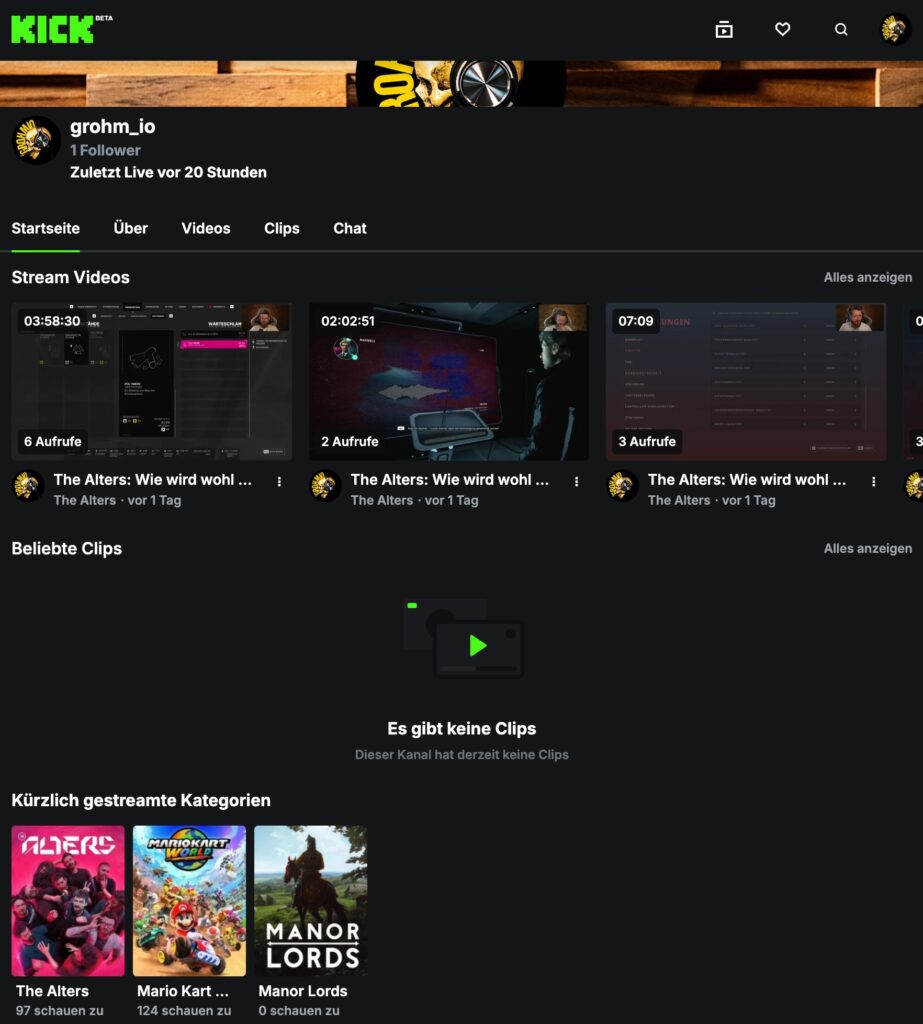Click the '0 schauen zu' viewer count

coord(299,1010)
